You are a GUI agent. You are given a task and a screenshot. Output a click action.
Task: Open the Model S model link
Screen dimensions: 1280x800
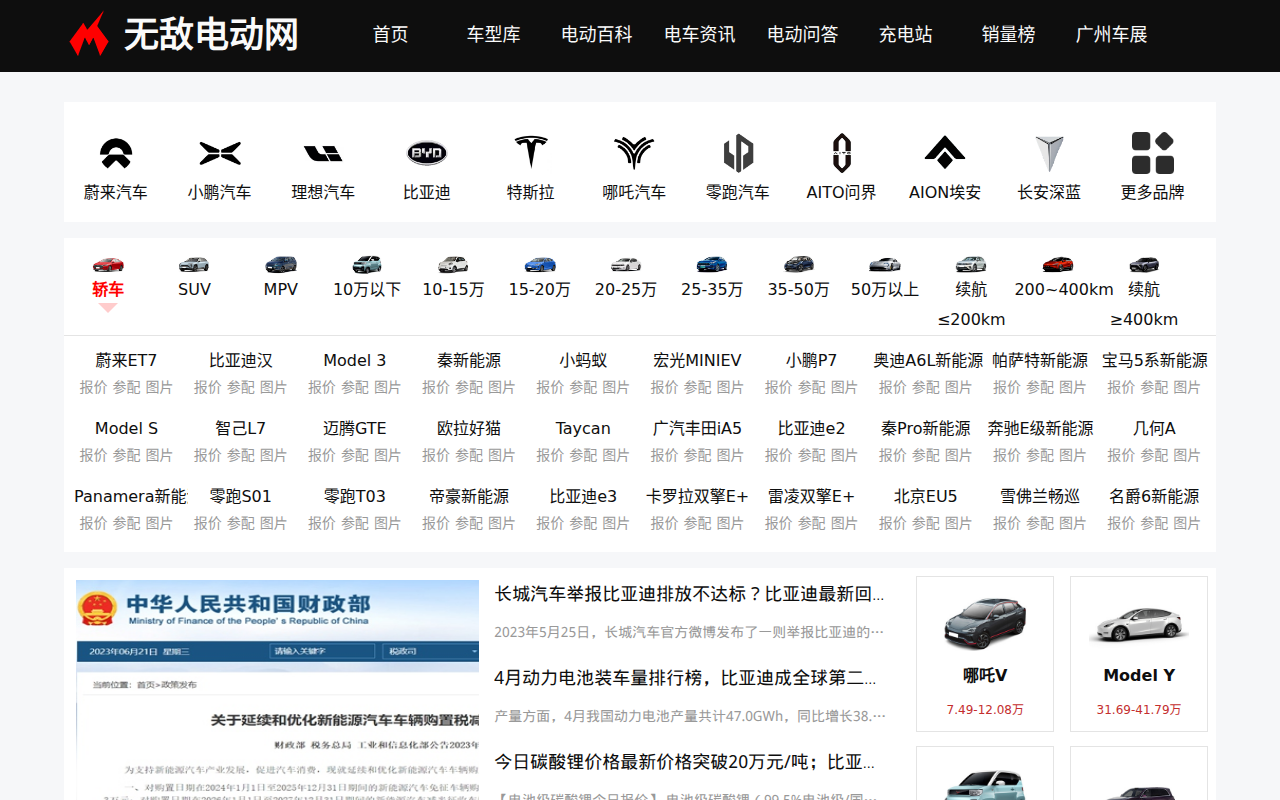126,428
